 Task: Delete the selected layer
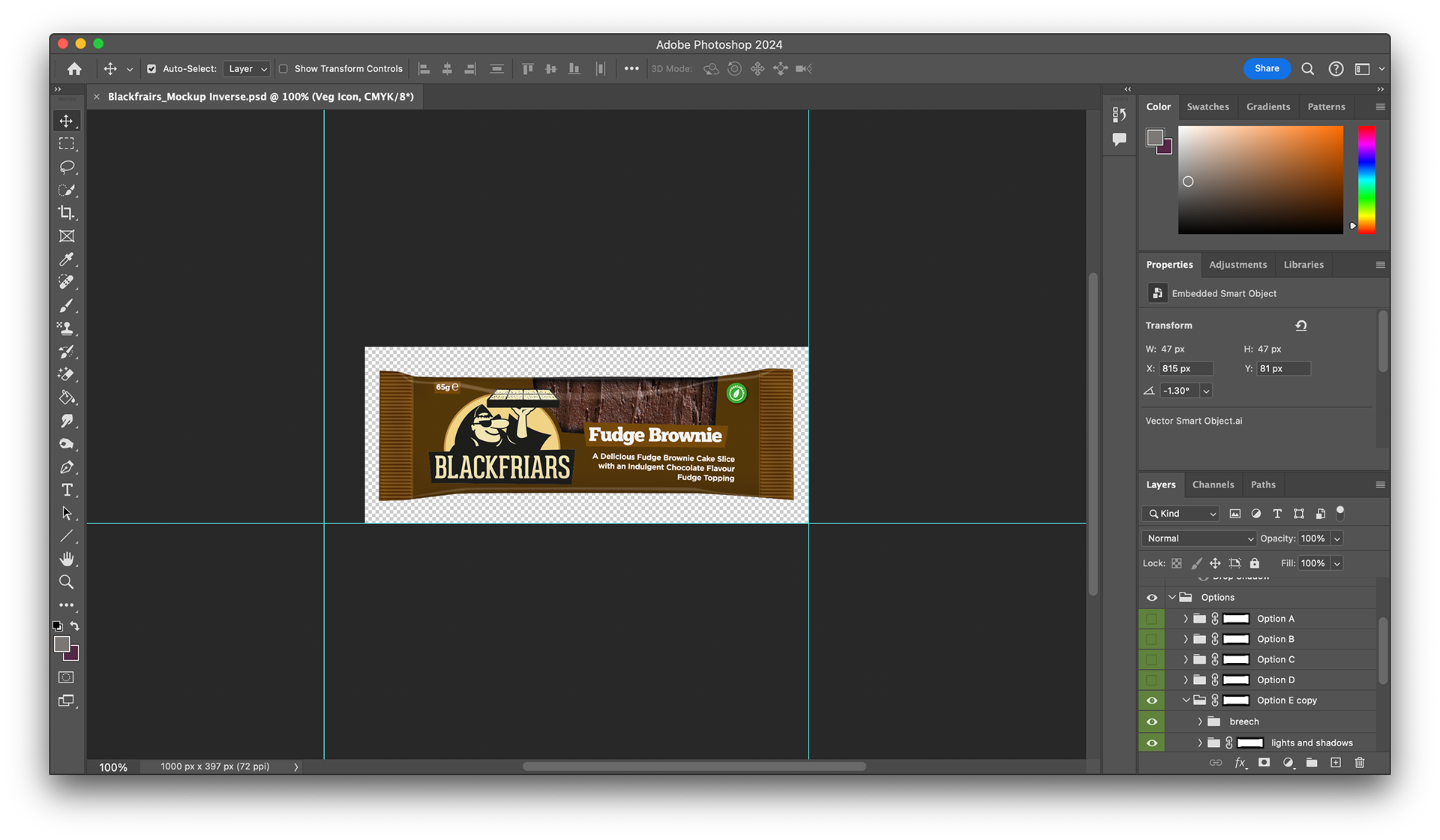click(1360, 763)
